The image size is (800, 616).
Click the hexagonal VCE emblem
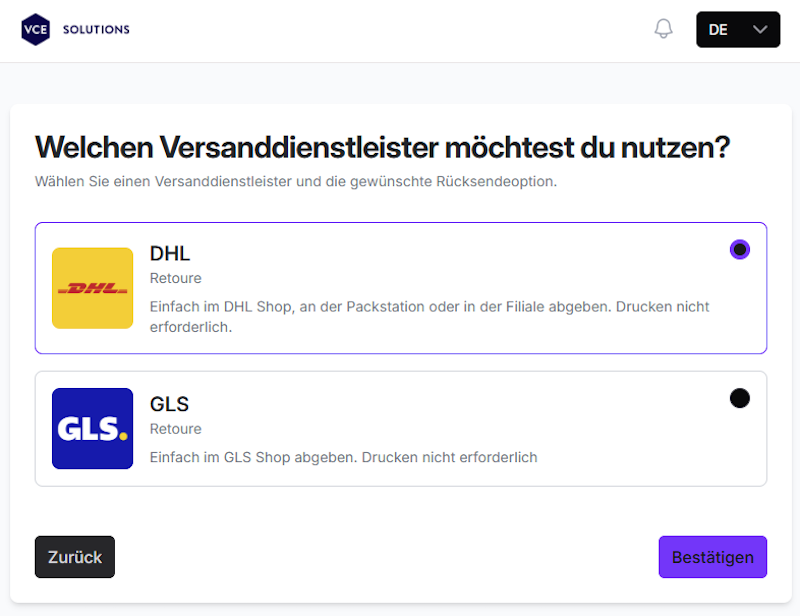click(x=34, y=28)
